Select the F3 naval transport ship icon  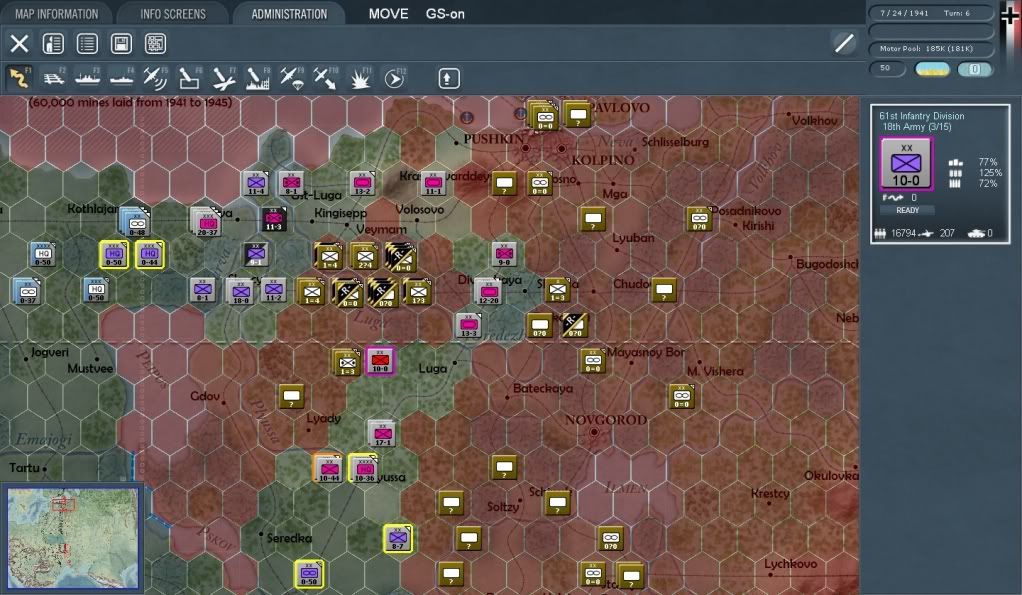pyautogui.click(x=87, y=78)
